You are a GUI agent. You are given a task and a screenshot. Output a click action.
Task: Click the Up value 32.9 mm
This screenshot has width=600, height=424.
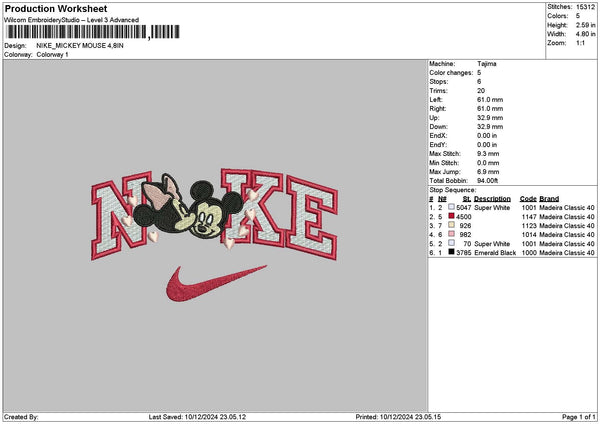pyautogui.click(x=490, y=118)
